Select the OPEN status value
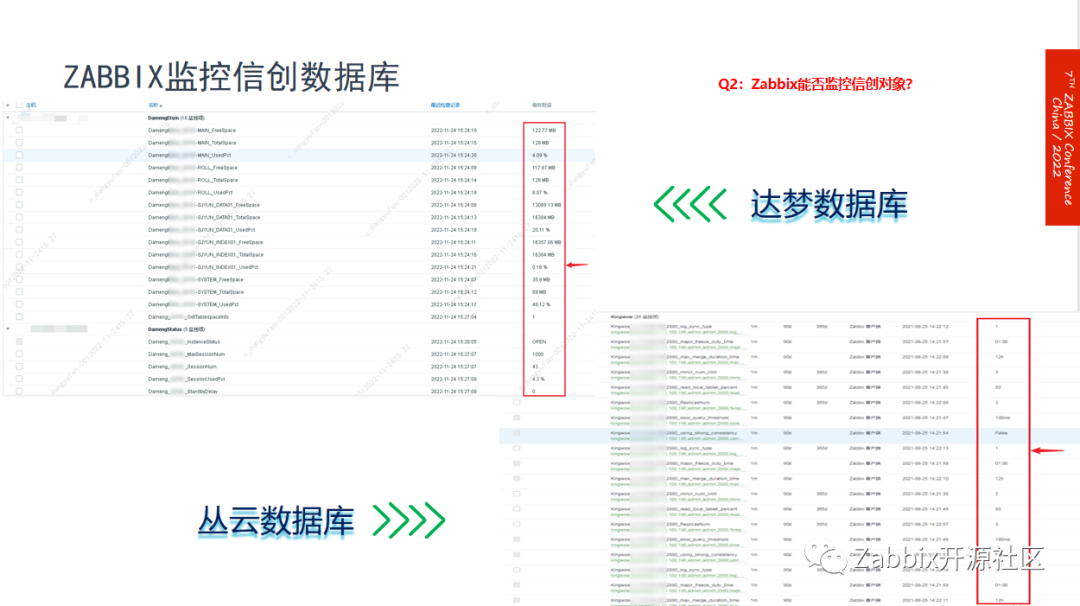The width and height of the screenshot is (1080, 606). (x=539, y=342)
